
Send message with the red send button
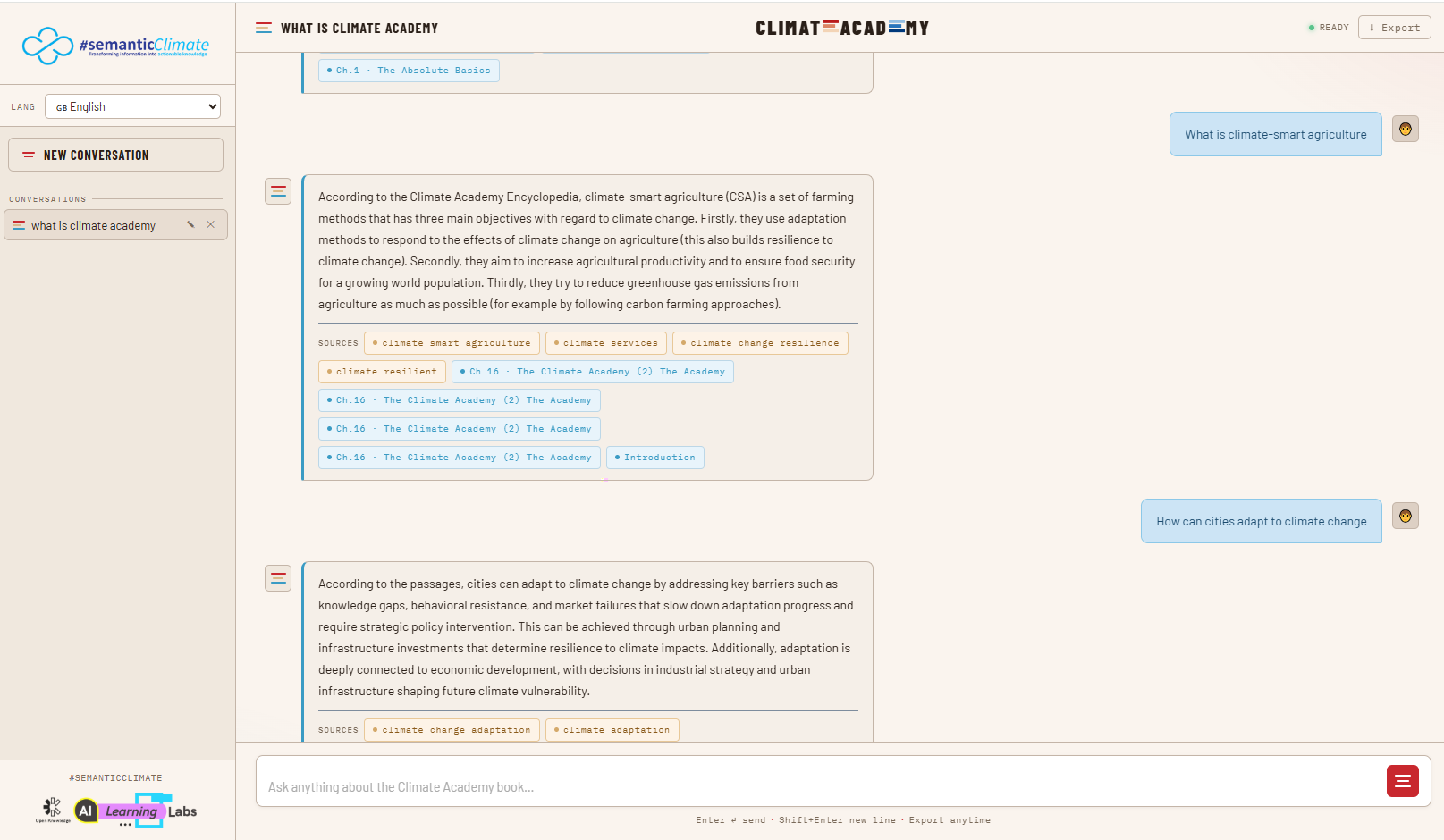1402,781
